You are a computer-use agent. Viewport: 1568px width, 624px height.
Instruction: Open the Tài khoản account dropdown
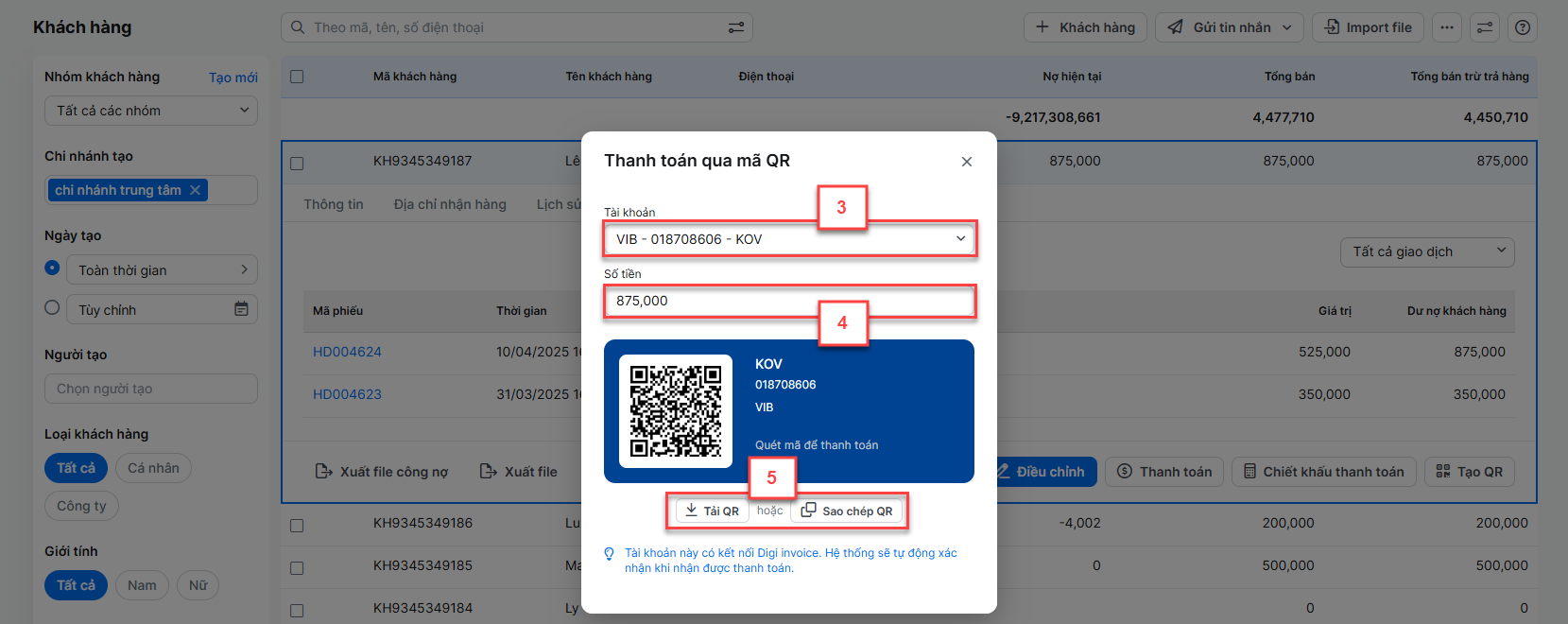click(x=789, y=239)
